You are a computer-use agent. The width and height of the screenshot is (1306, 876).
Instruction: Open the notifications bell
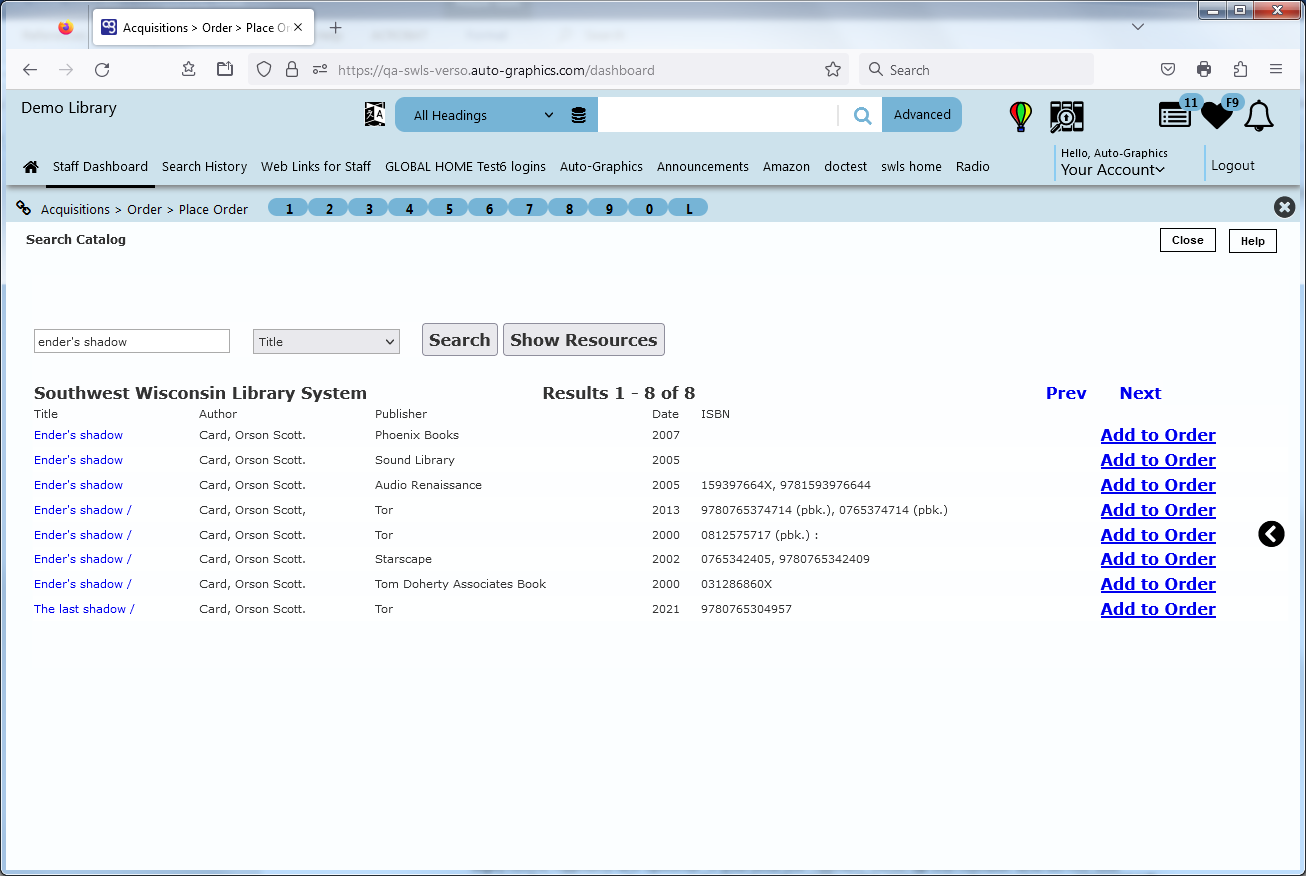(1259, 116)
